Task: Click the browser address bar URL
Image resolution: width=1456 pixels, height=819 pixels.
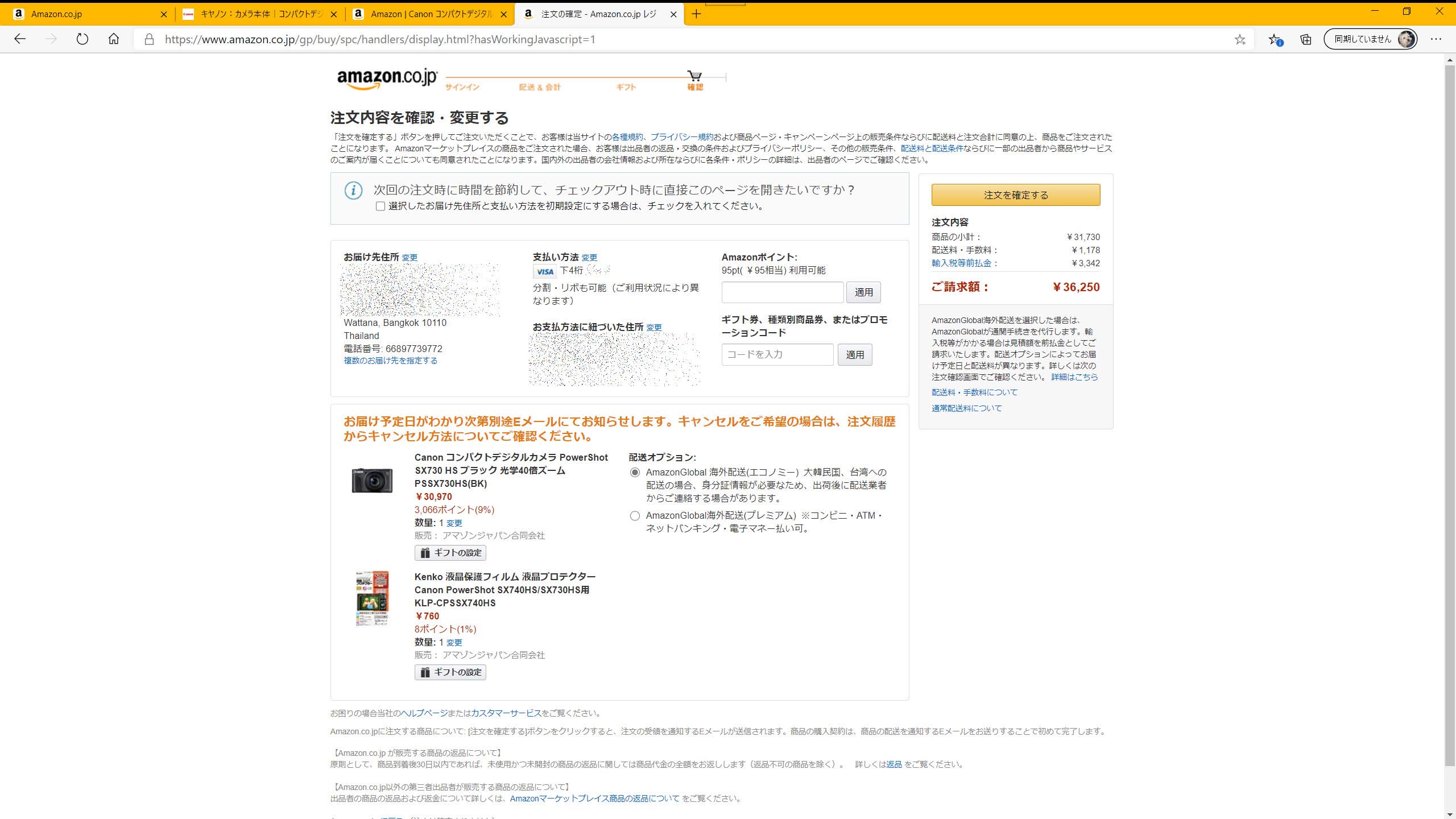Action: 380,39
